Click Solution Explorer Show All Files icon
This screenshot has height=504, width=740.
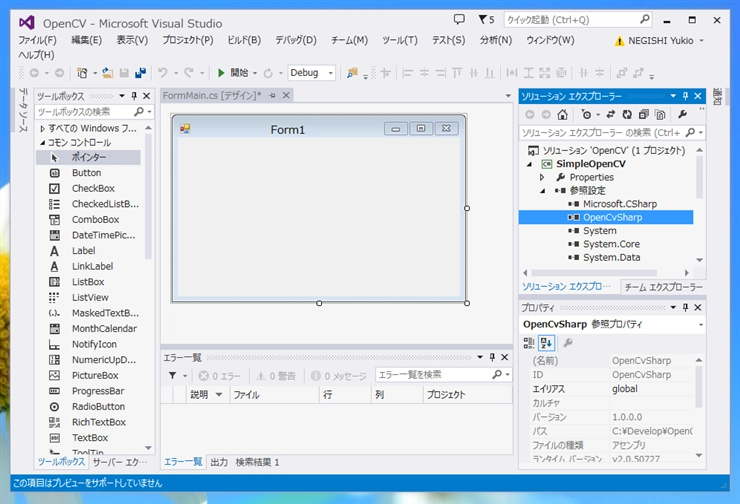click(x=660, y=114)
